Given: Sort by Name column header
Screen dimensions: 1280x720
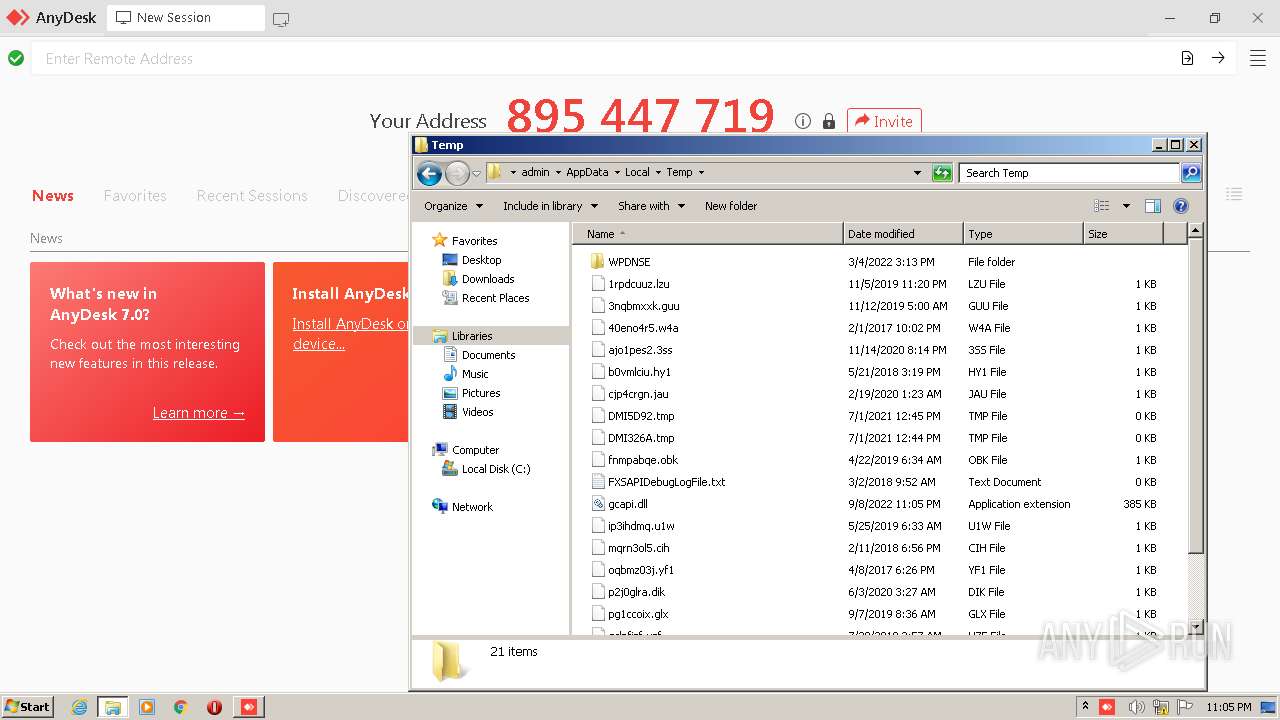Looking at the screenshot, I should (708, 234).
